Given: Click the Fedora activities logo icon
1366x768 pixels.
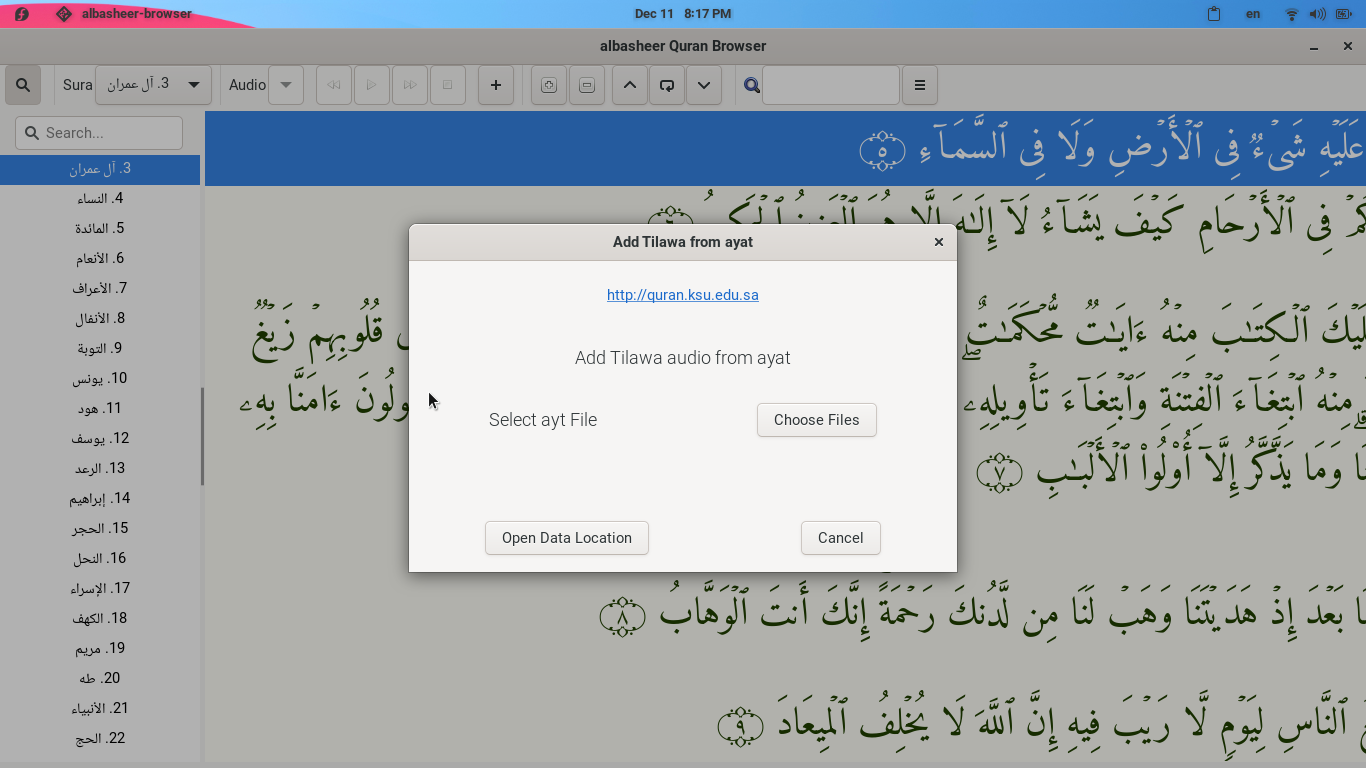Looking at the screenshot, I should [21, 14].
